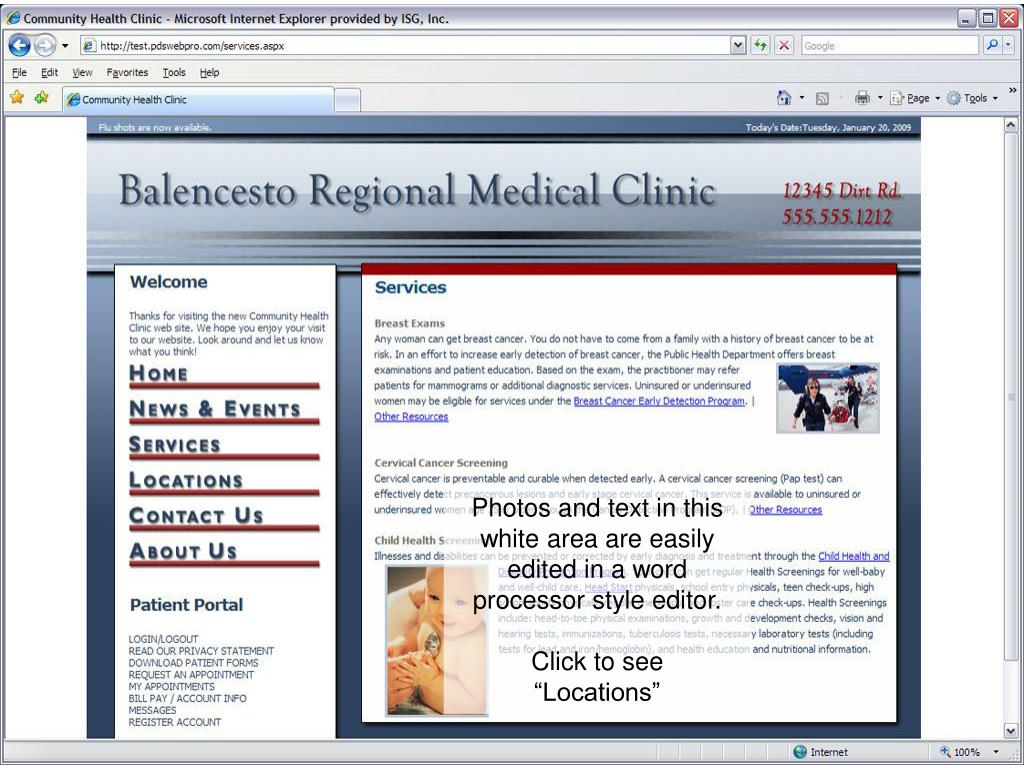Open My Appointments link
Screen dimensions: 1024x768
171,686
